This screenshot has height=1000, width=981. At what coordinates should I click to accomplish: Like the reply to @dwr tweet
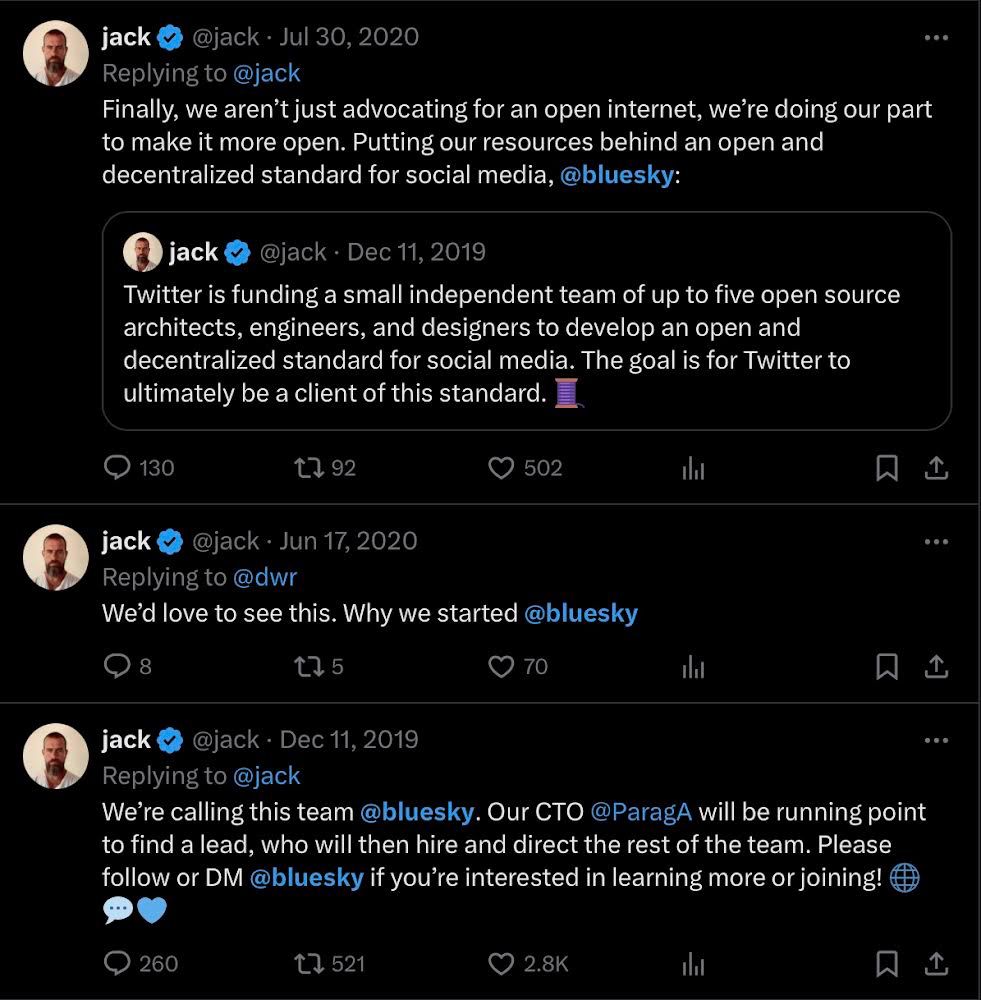point(500,666)
